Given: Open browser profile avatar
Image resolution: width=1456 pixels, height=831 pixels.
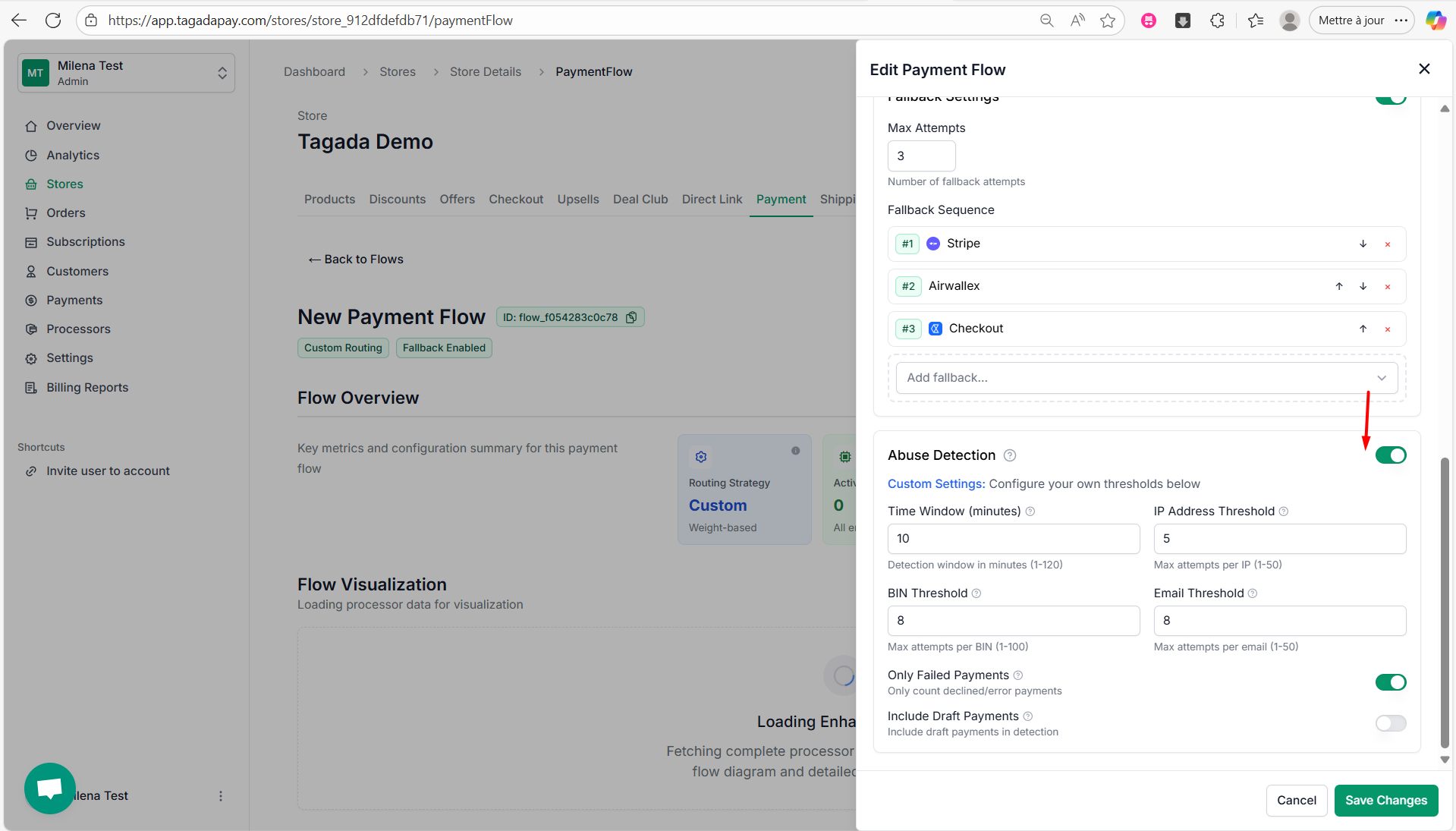Looking at the screenshot, I should point(1289,20).
